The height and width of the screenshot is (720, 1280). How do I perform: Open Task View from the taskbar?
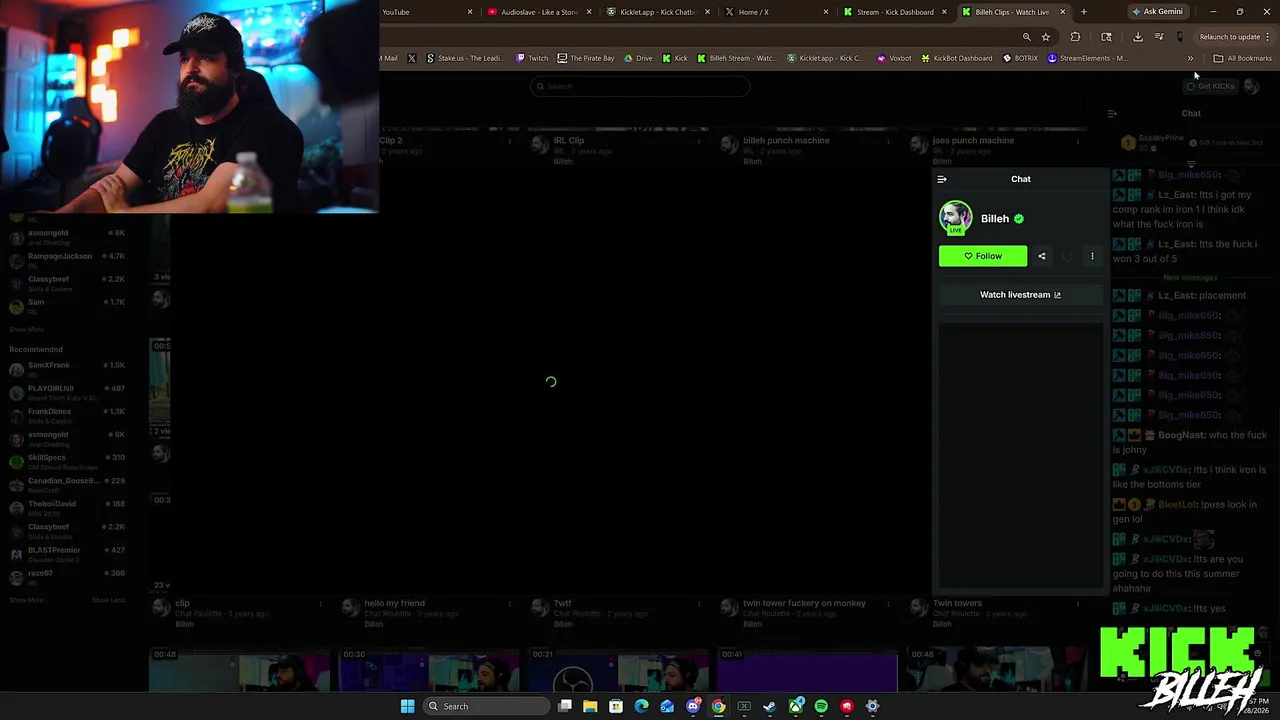[565, 706]
